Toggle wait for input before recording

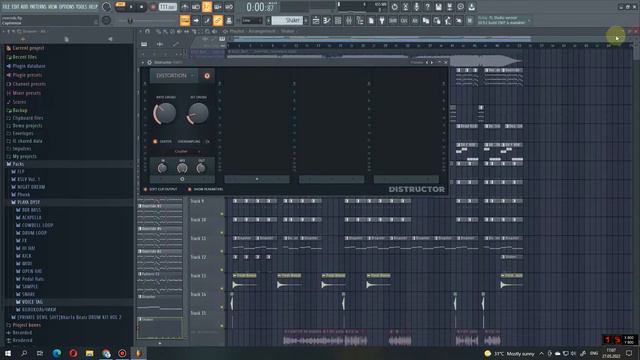pos(196,7)
